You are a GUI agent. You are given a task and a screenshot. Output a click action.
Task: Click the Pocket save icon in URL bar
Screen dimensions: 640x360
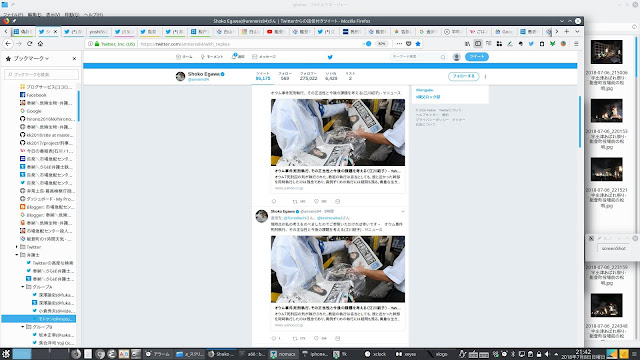(409, 44)
